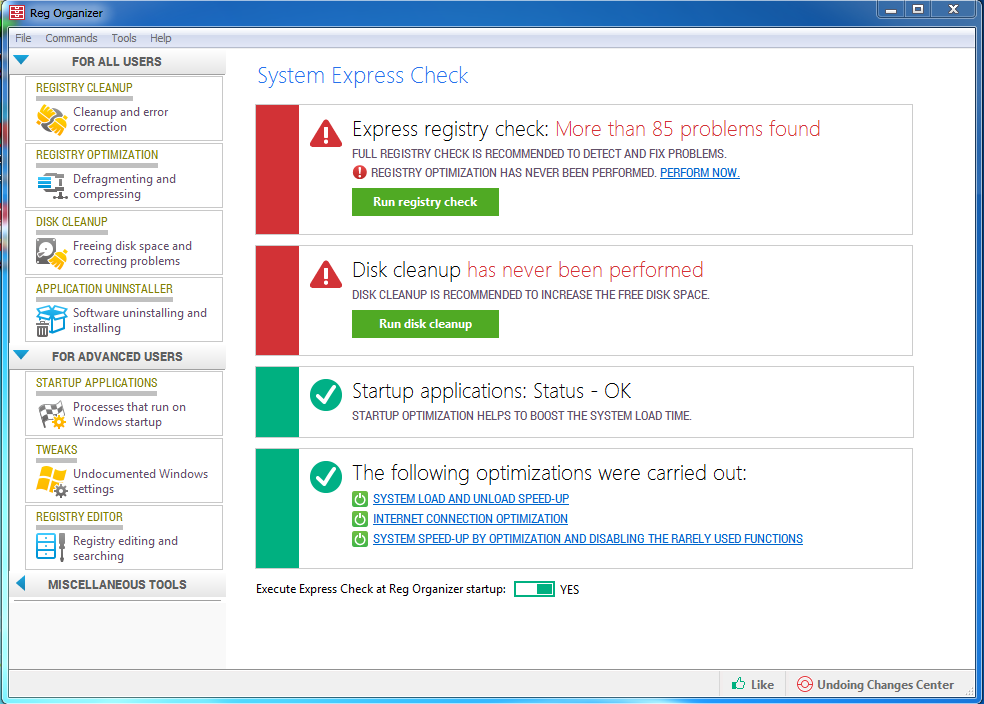Click power icon beside System Load Speed-Up
Image resolution: width=984 pixels, height=704 pixels.
click(360, 499)
